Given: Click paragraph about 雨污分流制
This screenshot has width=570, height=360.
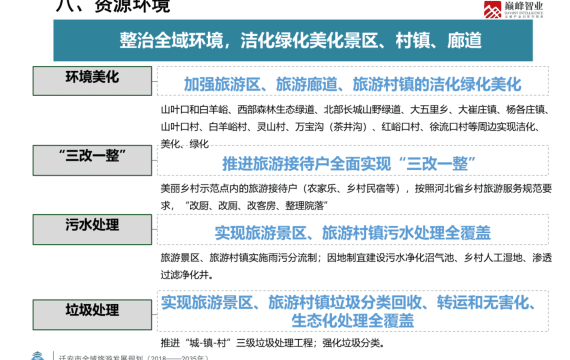Looking at the screenshot, I should 356,266.
